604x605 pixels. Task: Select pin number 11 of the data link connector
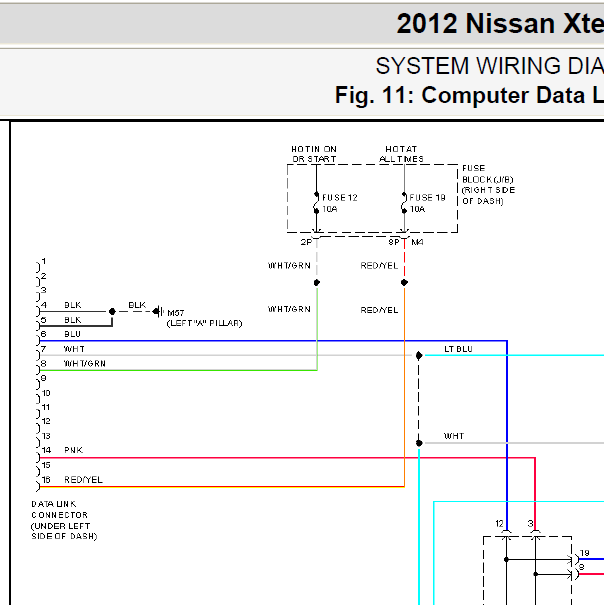point(46,407)
